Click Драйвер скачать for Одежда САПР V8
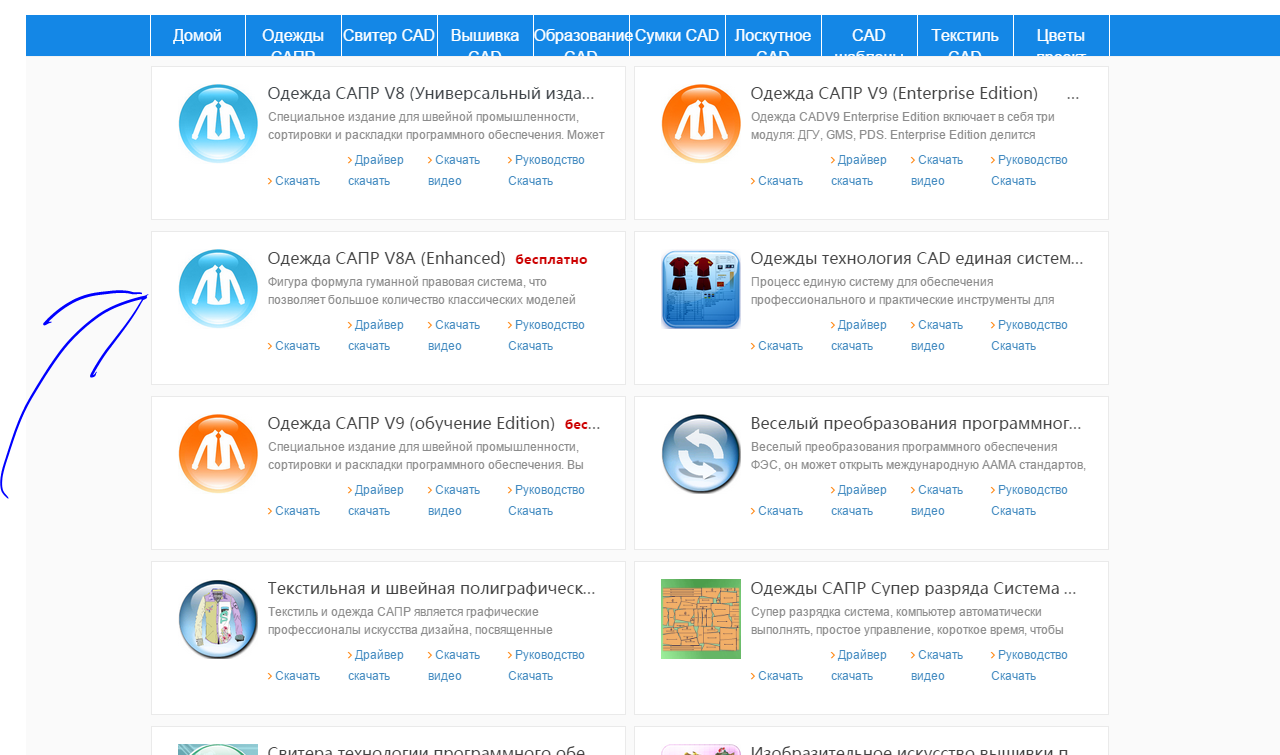Screen dimensions: 1280x755 coord(376,170)
